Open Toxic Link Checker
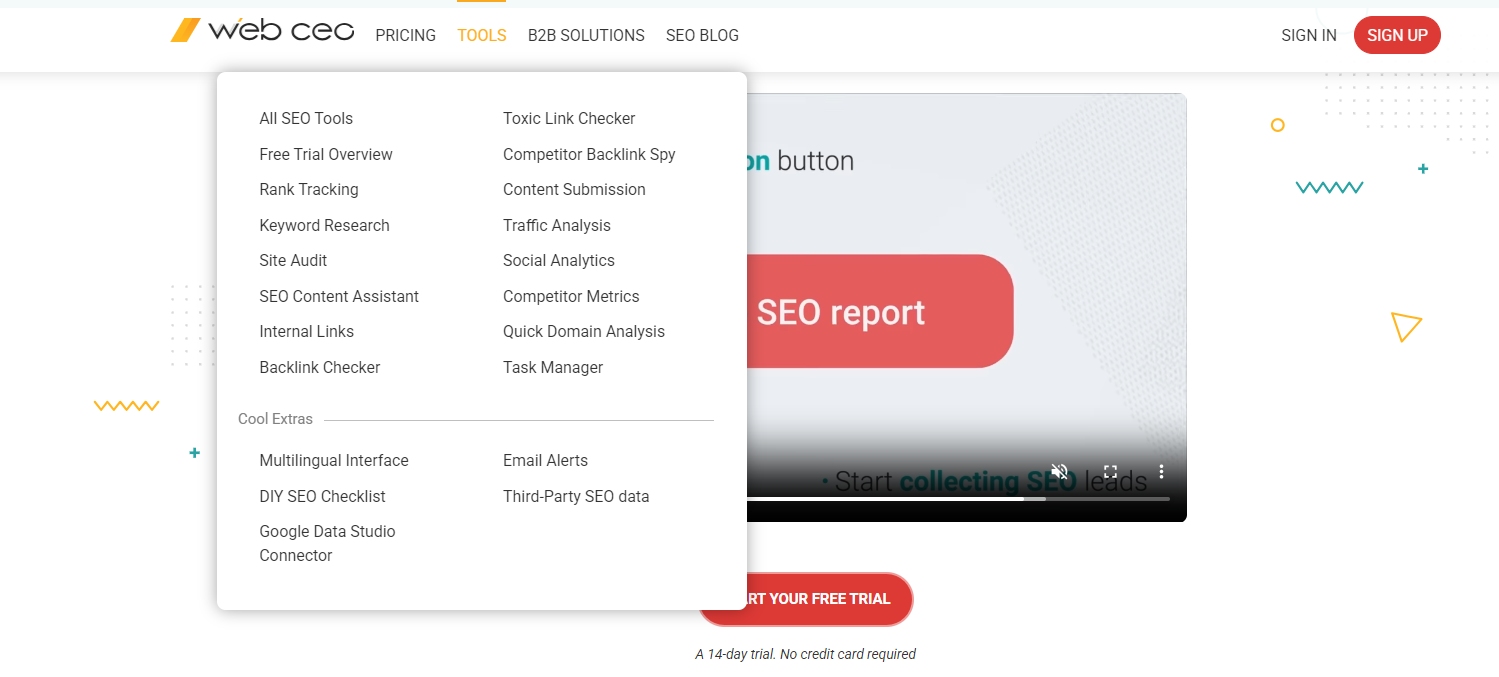Viewport: 1499px width, 677px height. 569,119
